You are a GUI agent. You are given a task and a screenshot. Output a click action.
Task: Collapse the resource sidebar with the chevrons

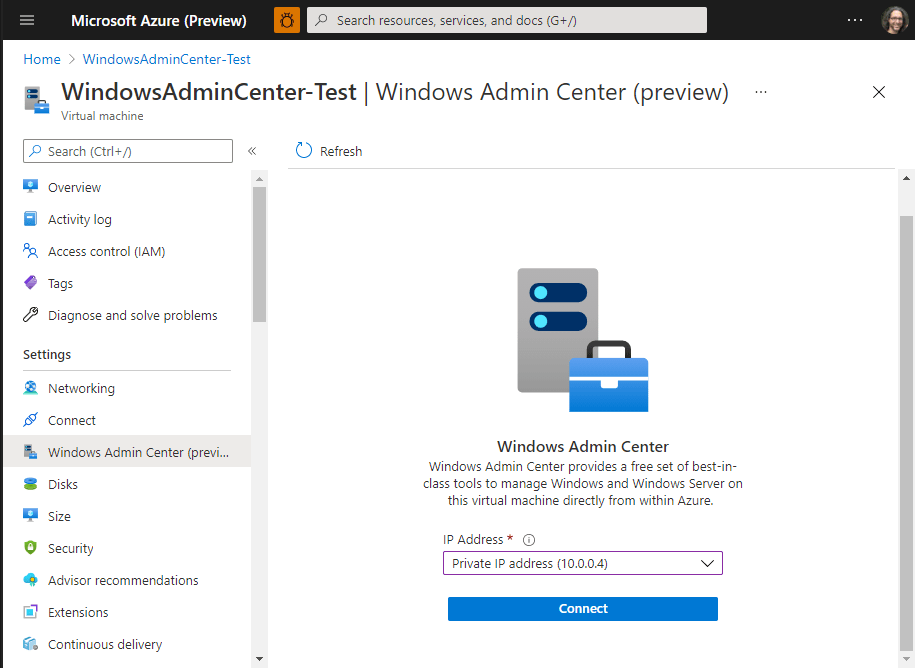click(252, 150)
